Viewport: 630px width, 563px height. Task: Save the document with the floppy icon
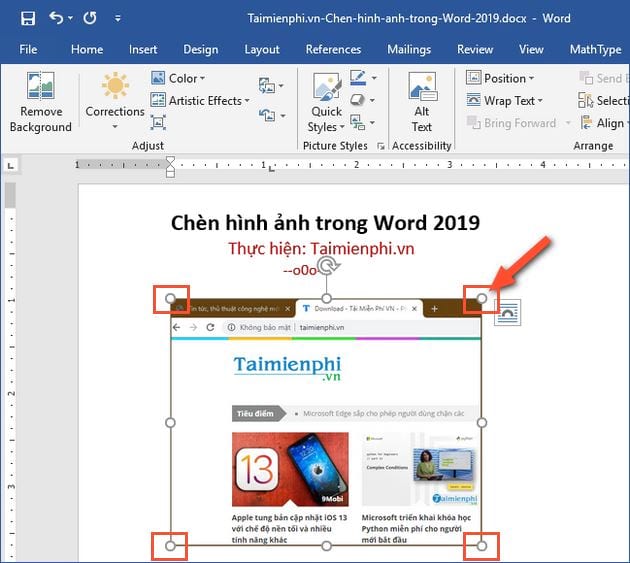pos(28,18)
